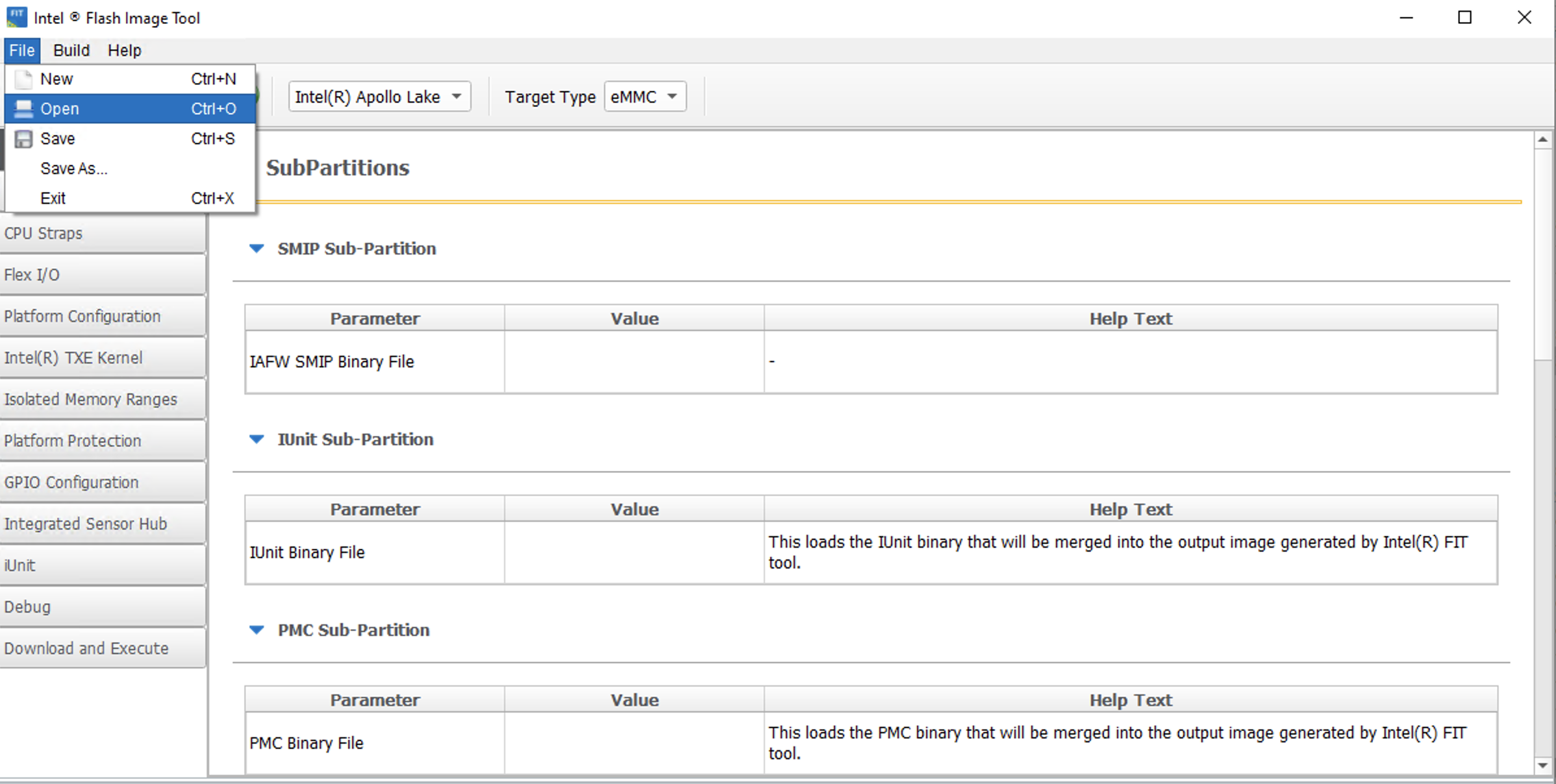The image size is (1556, 784).
Task: Open the Platform Protection section
Action: point(103,441)
